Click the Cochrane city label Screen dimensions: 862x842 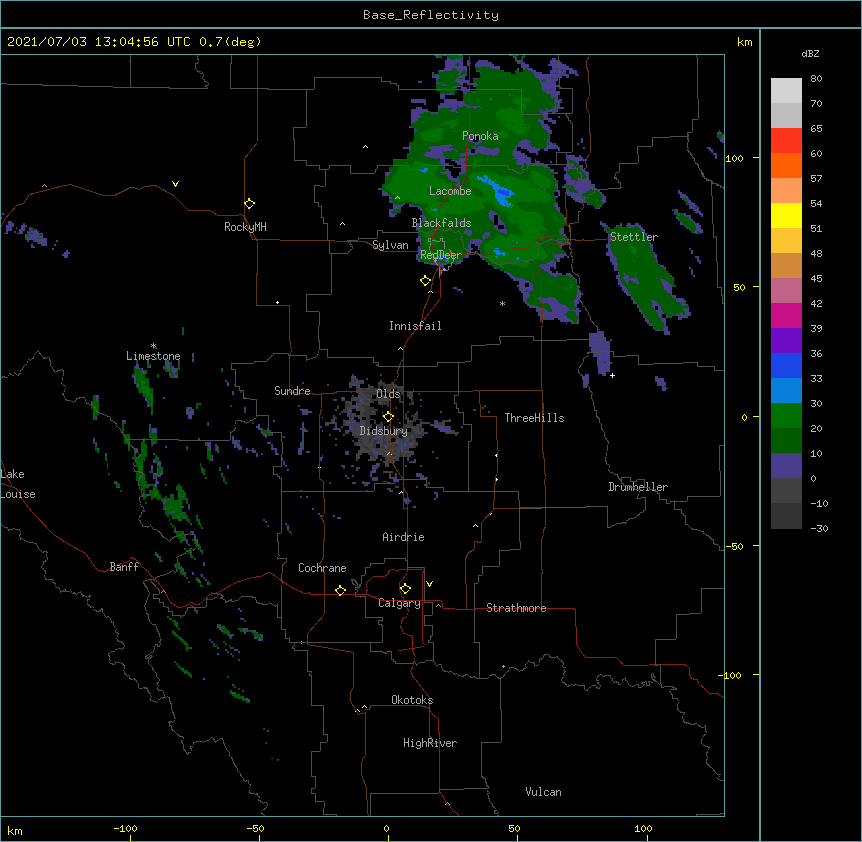(x=322, y=568)
